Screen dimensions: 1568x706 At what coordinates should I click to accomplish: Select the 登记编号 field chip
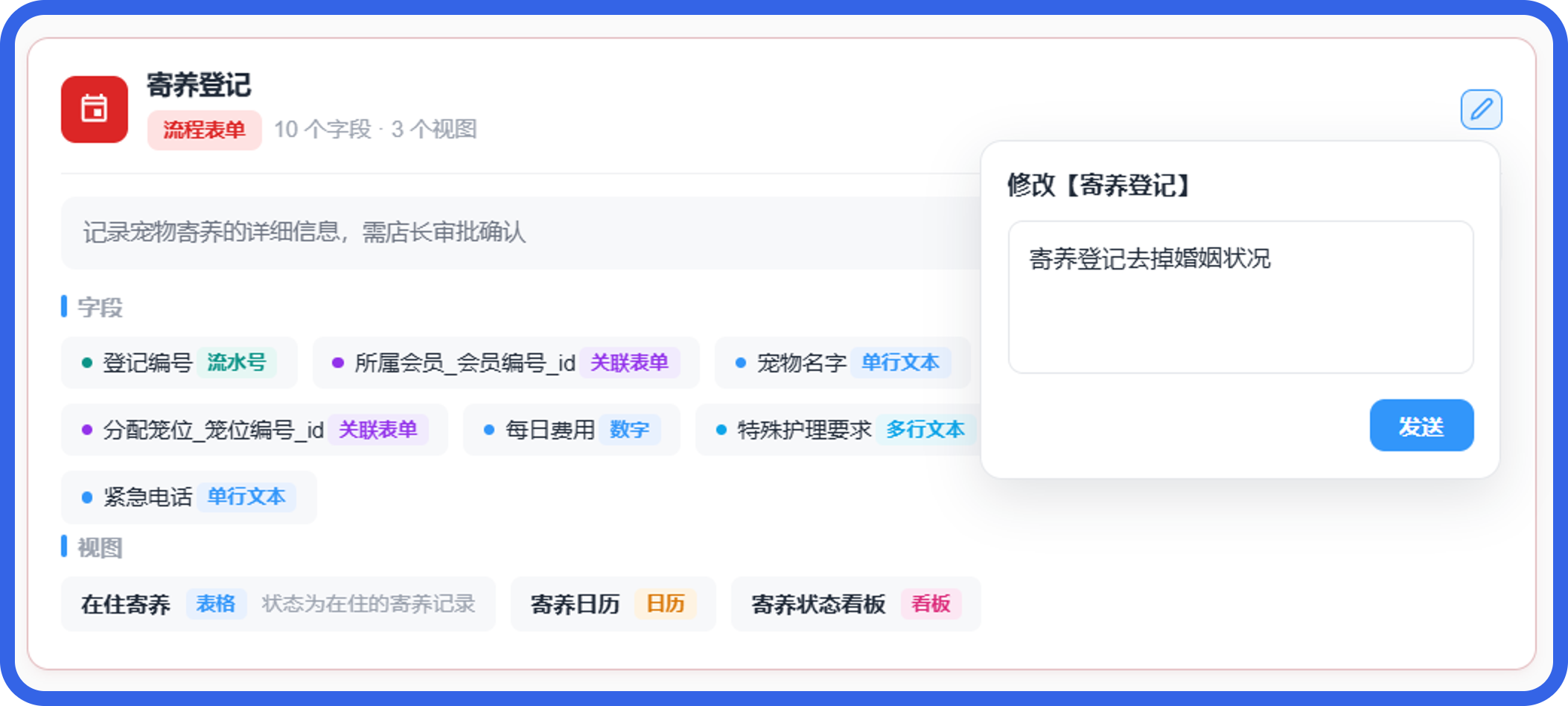coord(179,363)
